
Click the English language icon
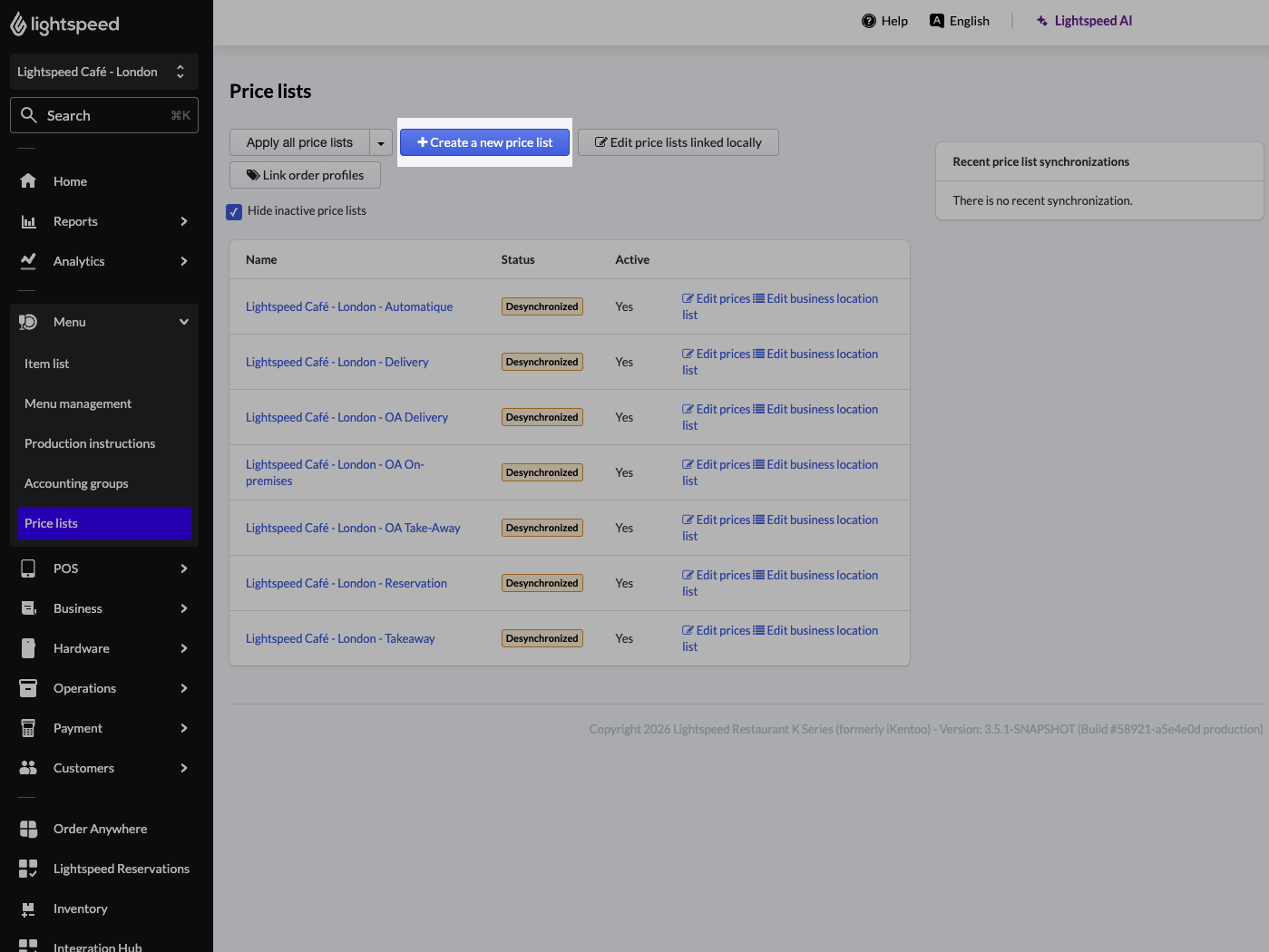click(x=937, y=21)
